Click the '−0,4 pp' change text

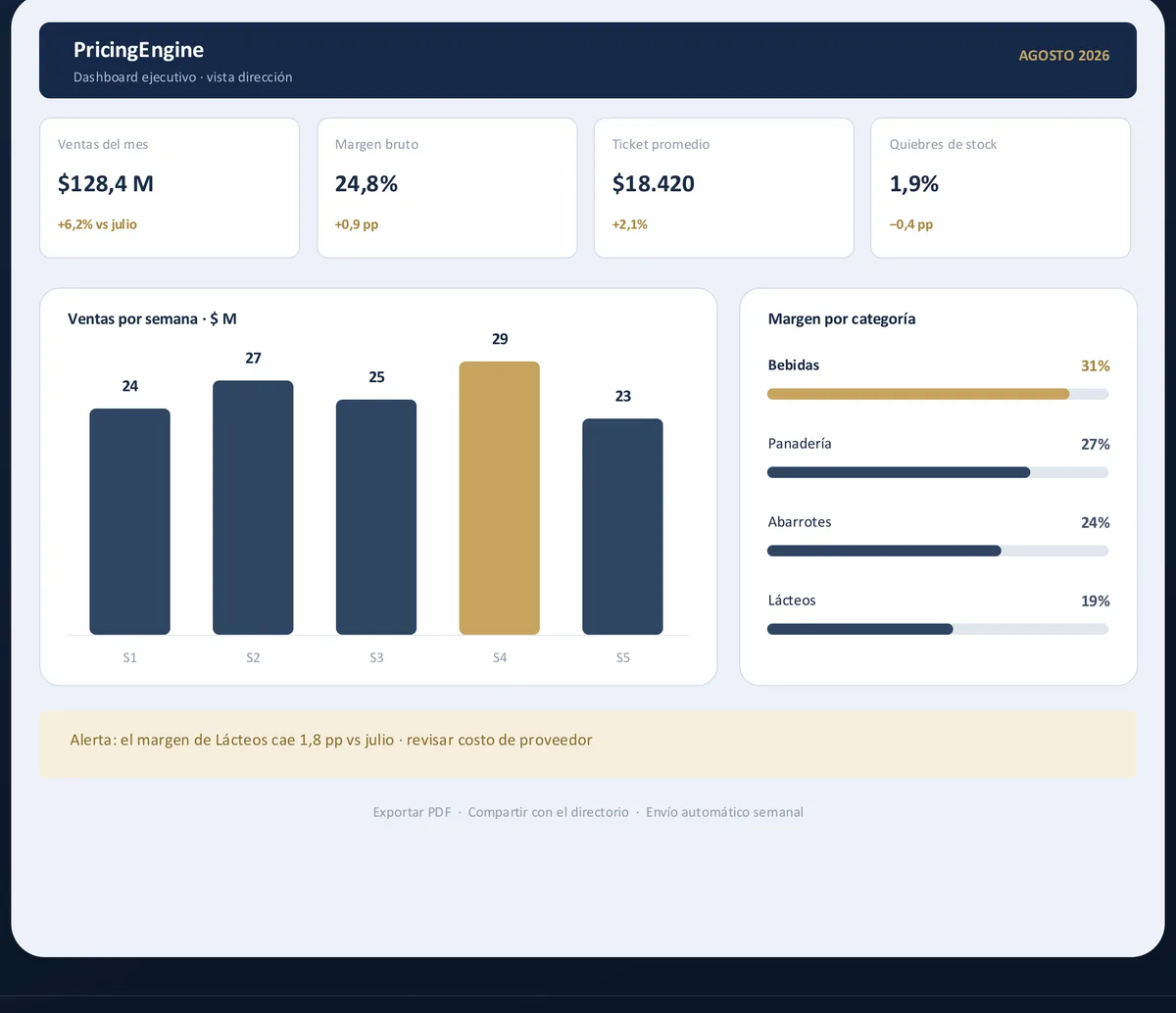coord(911,224)
